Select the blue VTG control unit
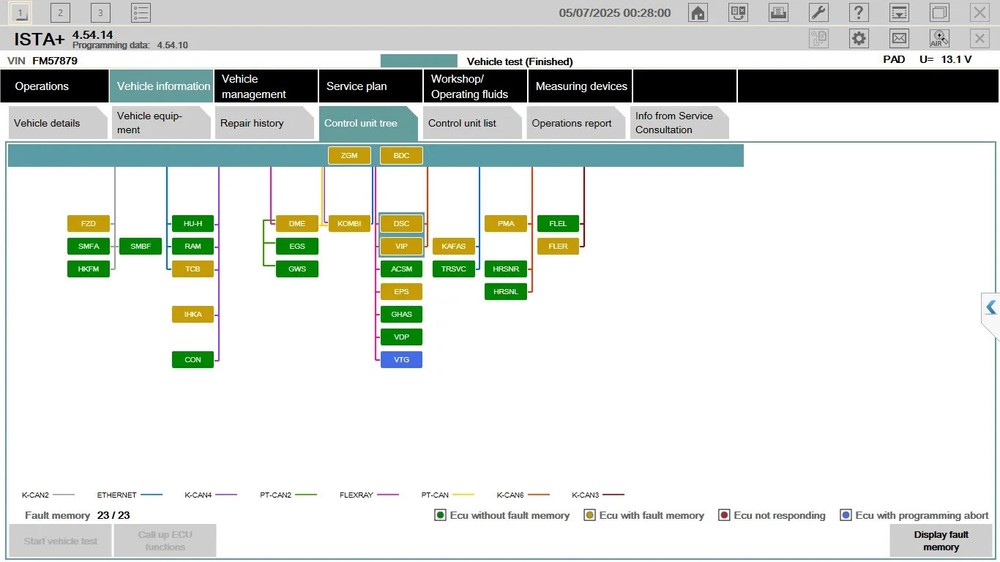The width and height of the screenshot is (1000, 562). click(401, 360)
